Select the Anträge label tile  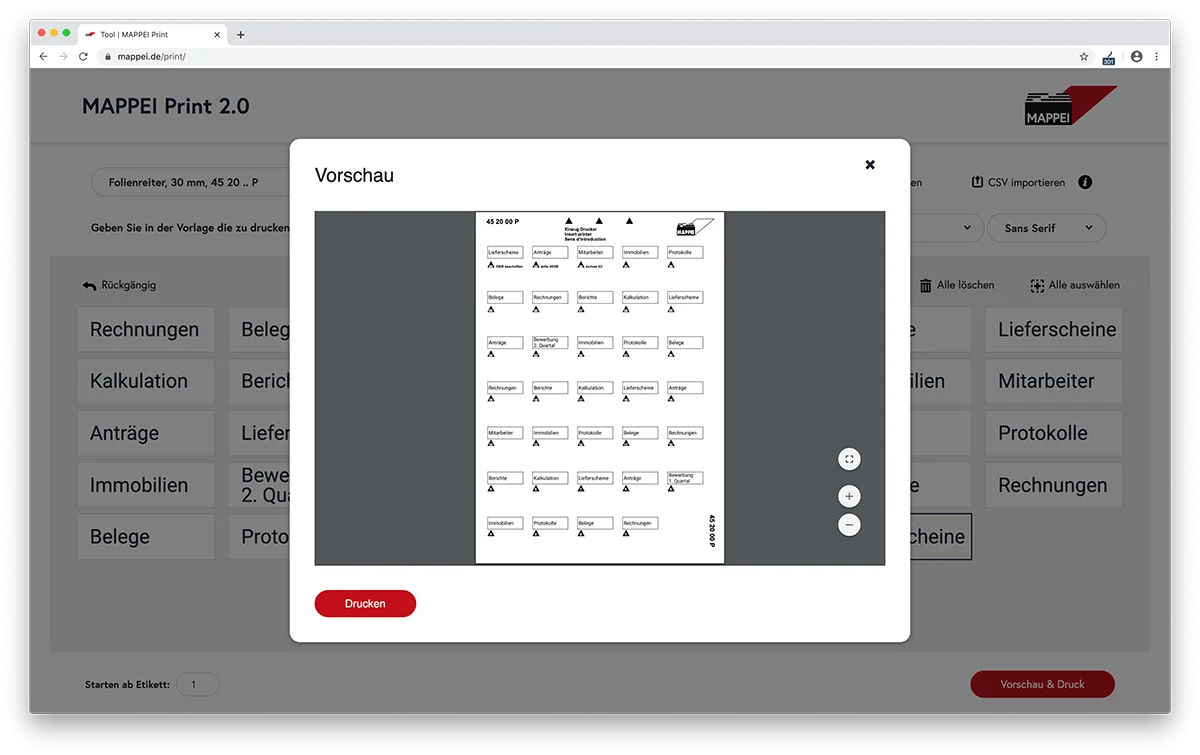point(145,433)
